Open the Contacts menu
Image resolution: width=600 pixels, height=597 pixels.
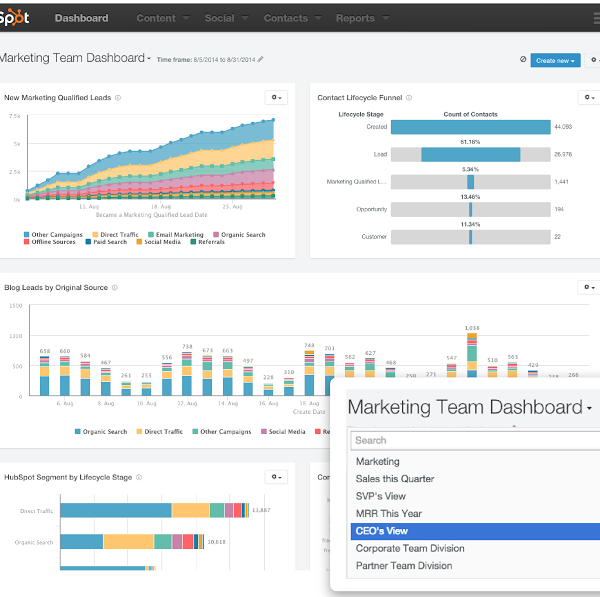click(293, 18)
